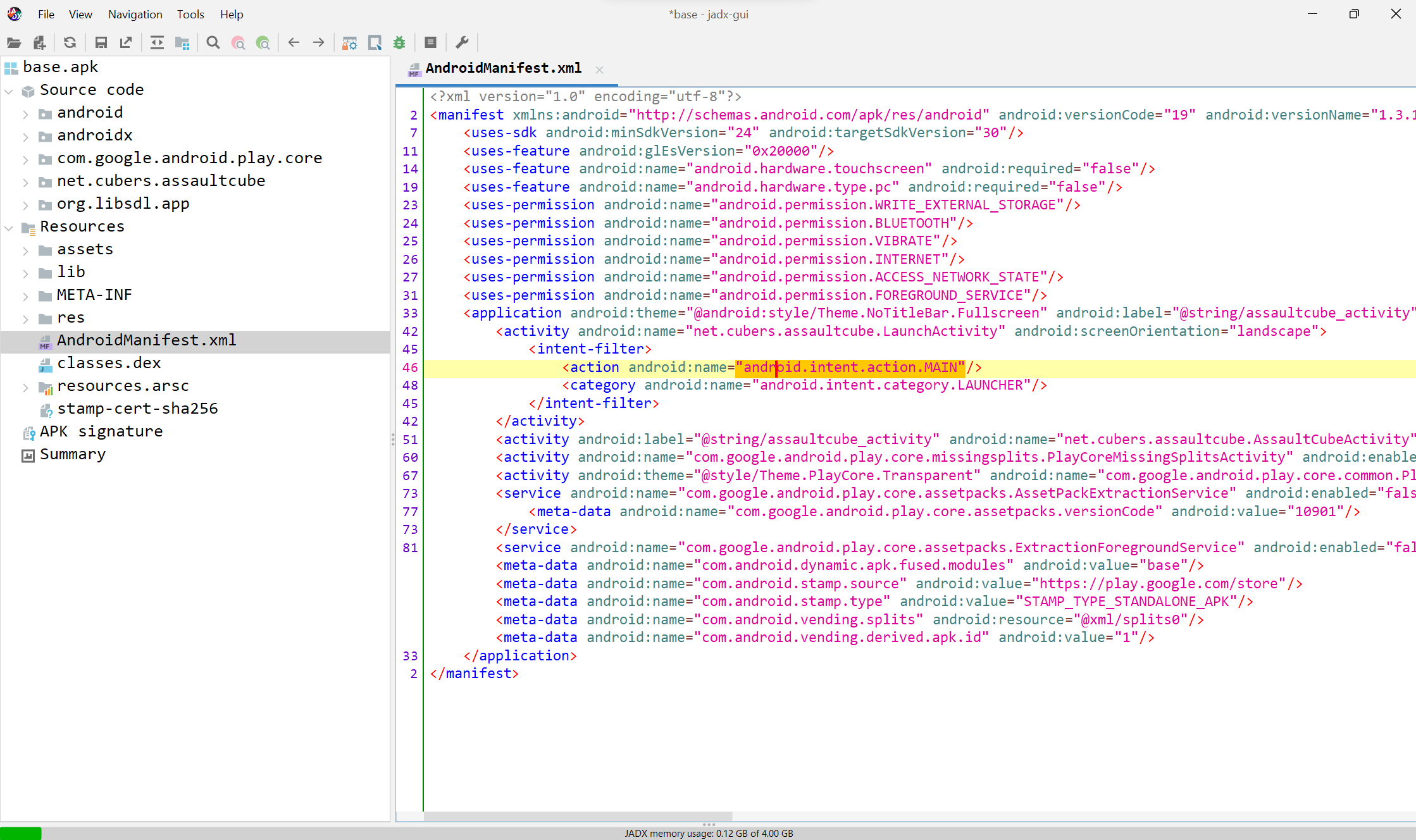Expand the org.libsdl.app package
This screenshot has height=840, width=1416.
25,205
